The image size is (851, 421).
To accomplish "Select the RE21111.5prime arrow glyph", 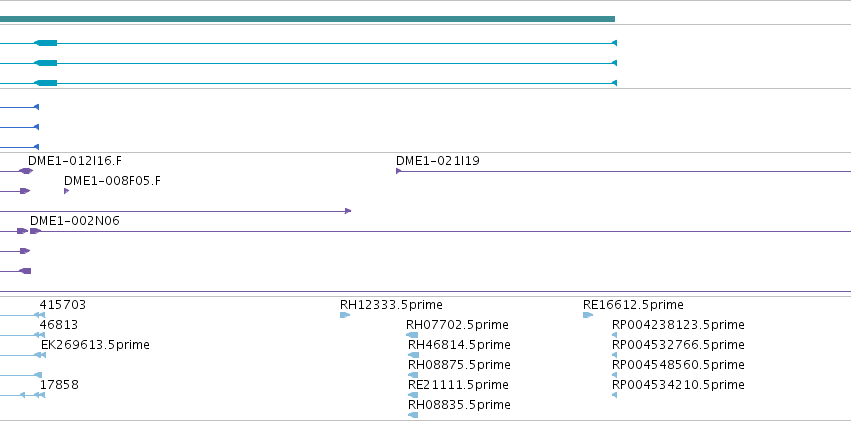I will pyautogui.click(x=413, y=395).
